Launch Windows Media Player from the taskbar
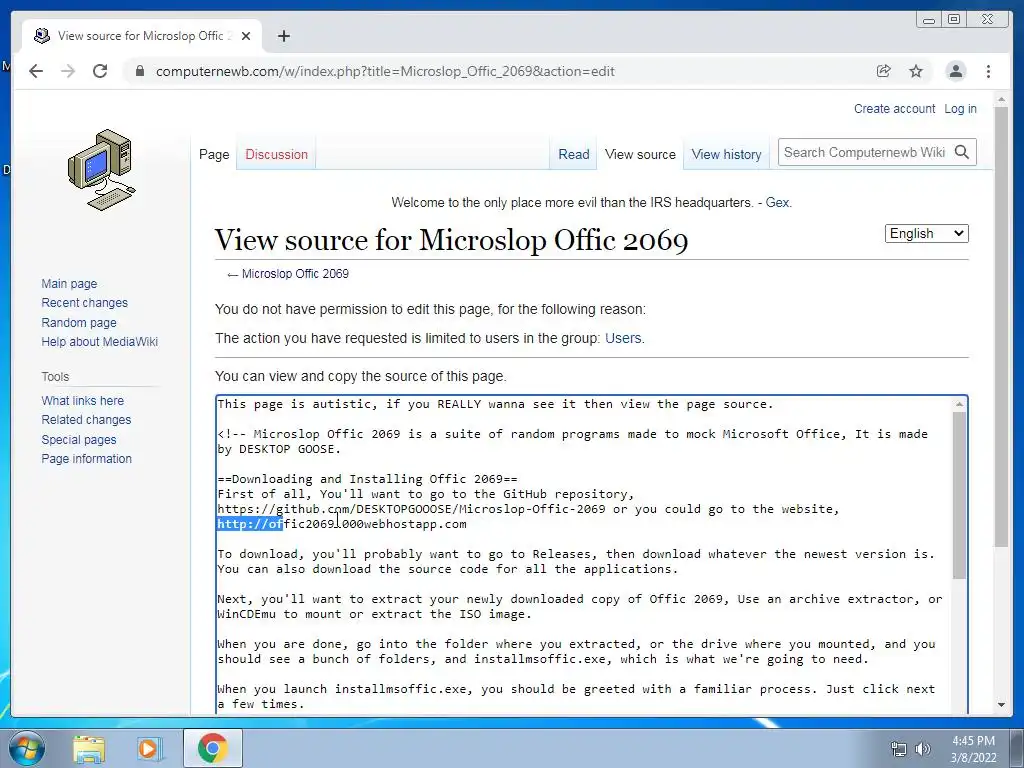The image size is (1024, 768). click(150, 749)
